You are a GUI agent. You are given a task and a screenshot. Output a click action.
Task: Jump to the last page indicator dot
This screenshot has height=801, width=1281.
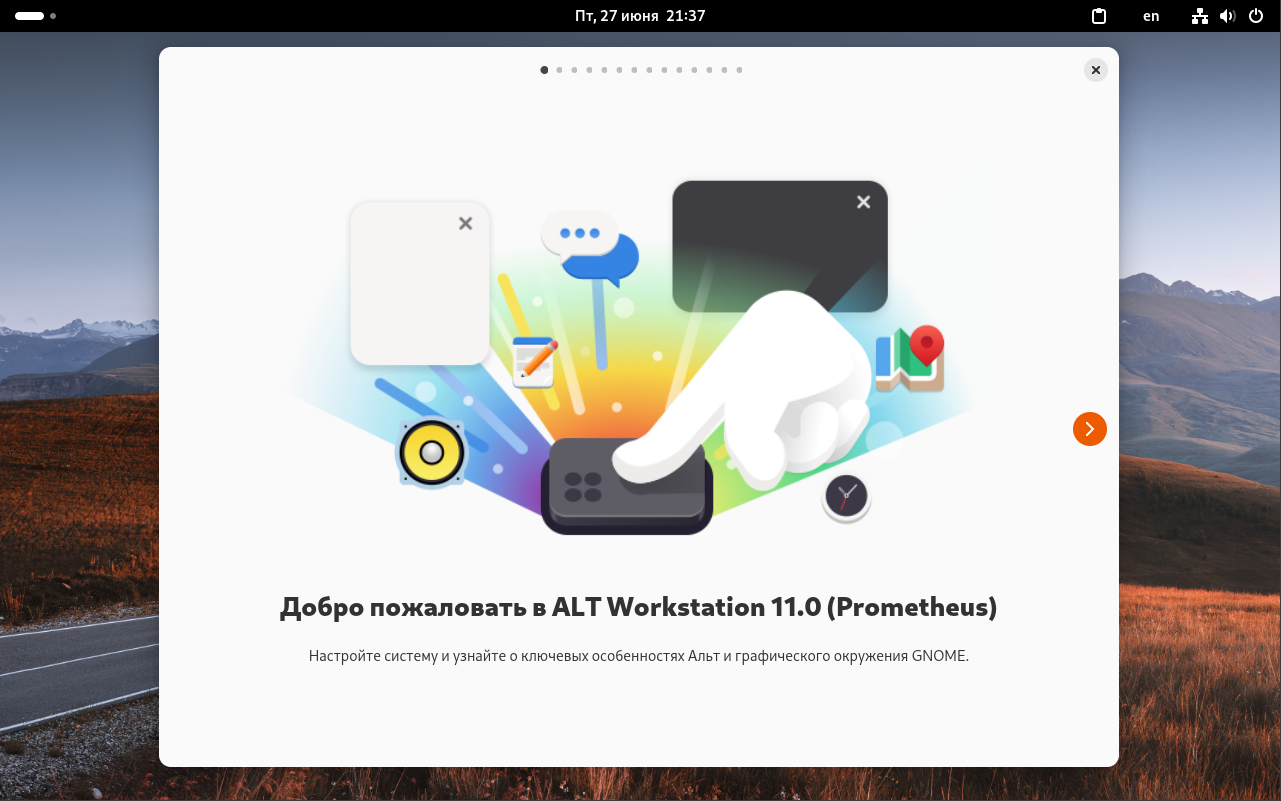pos(739,70)
